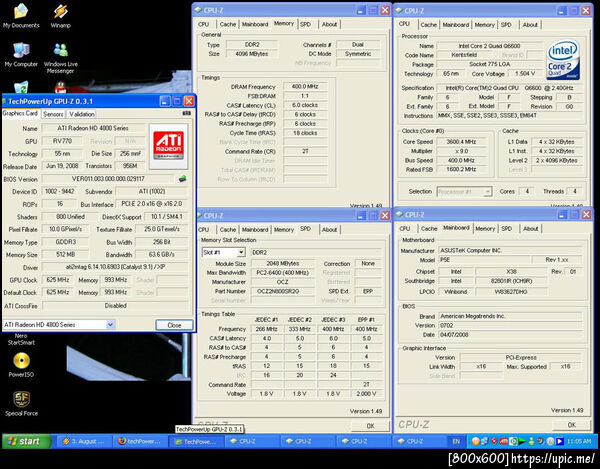Click the green arrow tray icon

[522, 441]
